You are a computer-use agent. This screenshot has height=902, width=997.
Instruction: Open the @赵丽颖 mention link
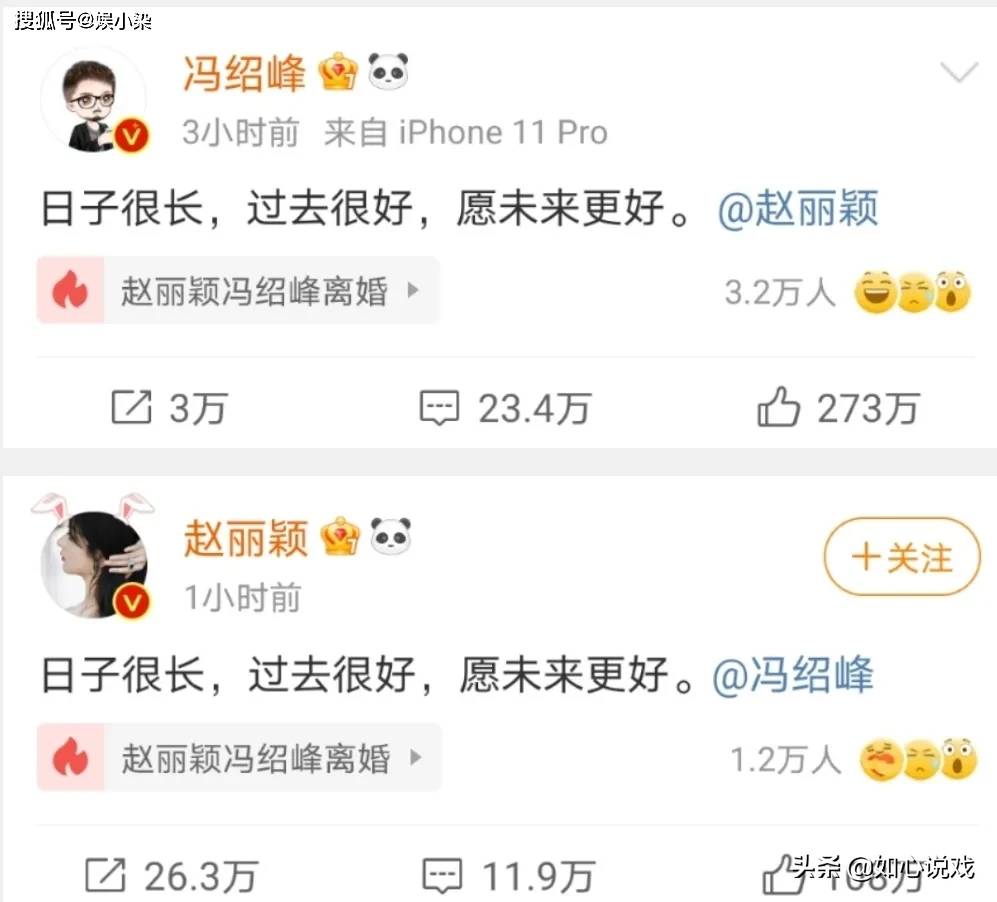799,209
